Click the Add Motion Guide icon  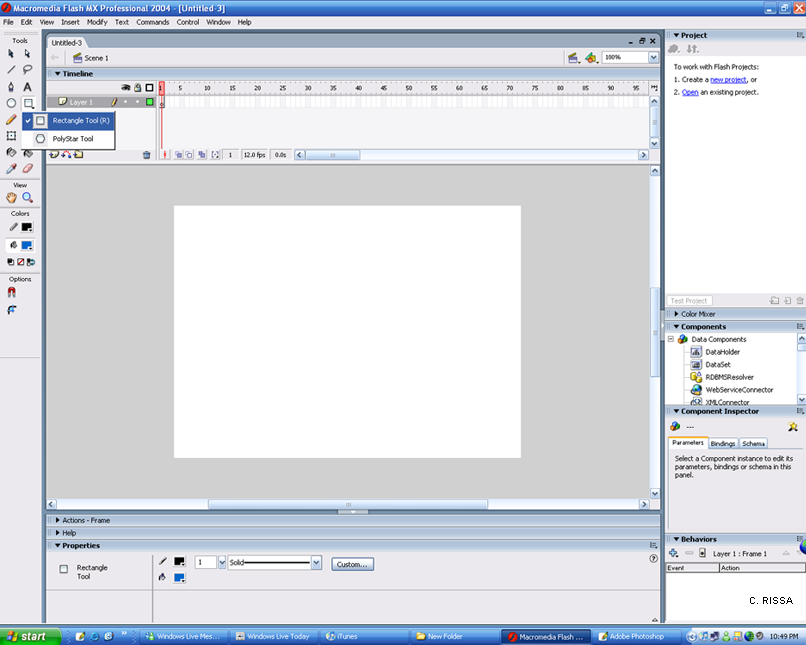(66, 154)
